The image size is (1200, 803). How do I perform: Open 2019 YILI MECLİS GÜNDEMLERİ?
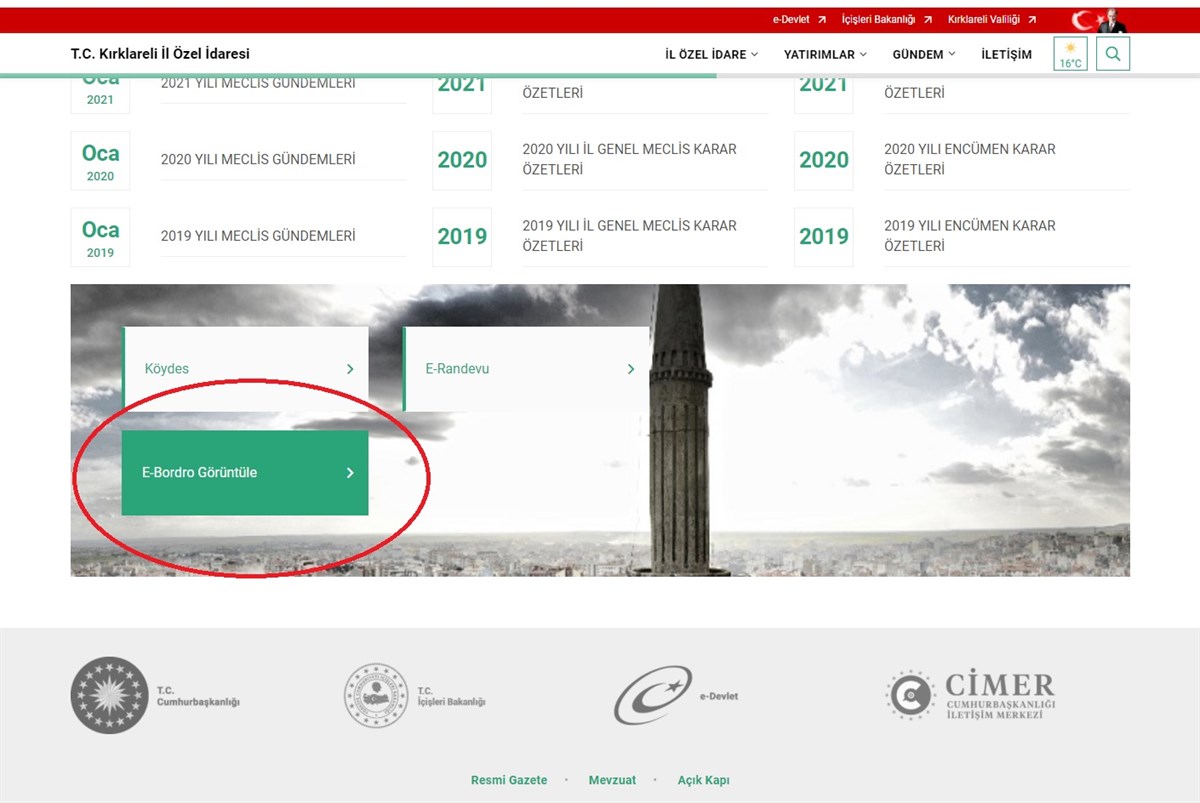(x=258, y=237)
